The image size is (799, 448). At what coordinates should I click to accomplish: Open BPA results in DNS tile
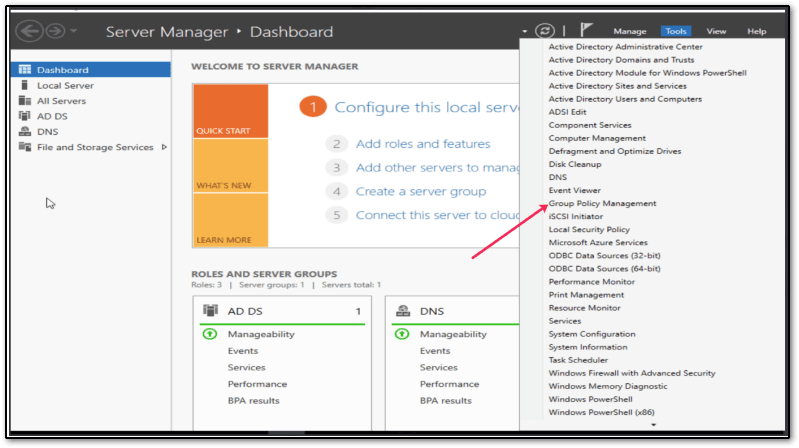pos(445,401)
